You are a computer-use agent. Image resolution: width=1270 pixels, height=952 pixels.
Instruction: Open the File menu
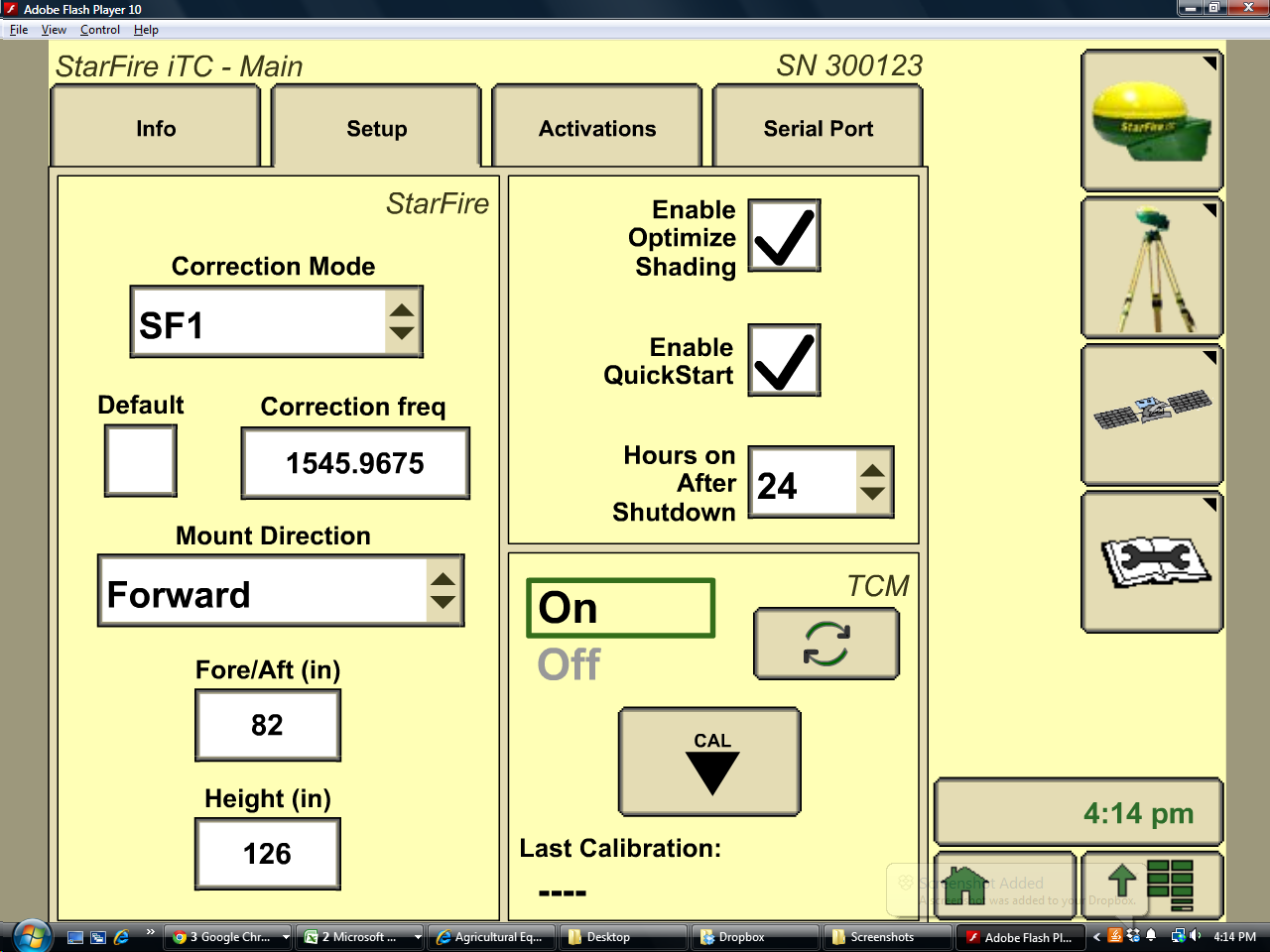(19, 30)
